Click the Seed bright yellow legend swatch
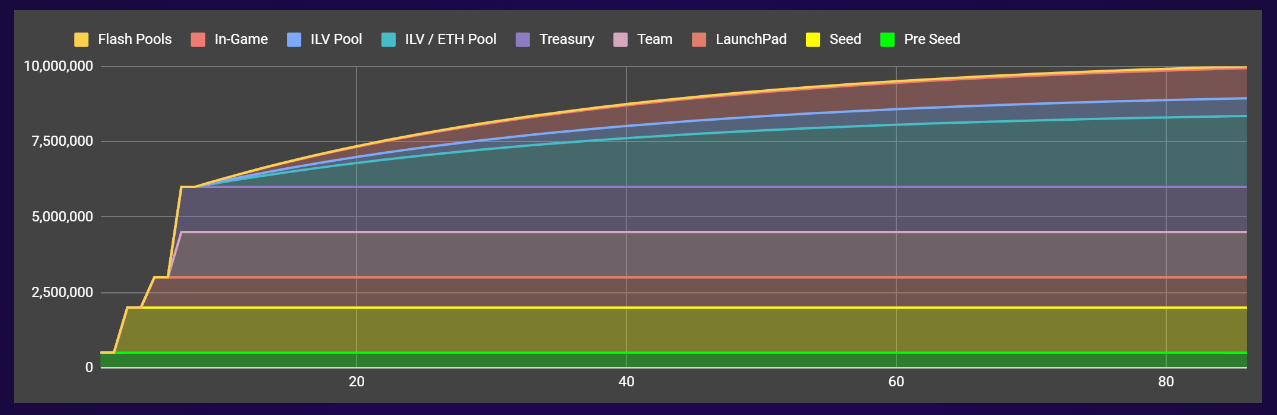This screenshot has width=1277, height=415. [x=813, y=39]
